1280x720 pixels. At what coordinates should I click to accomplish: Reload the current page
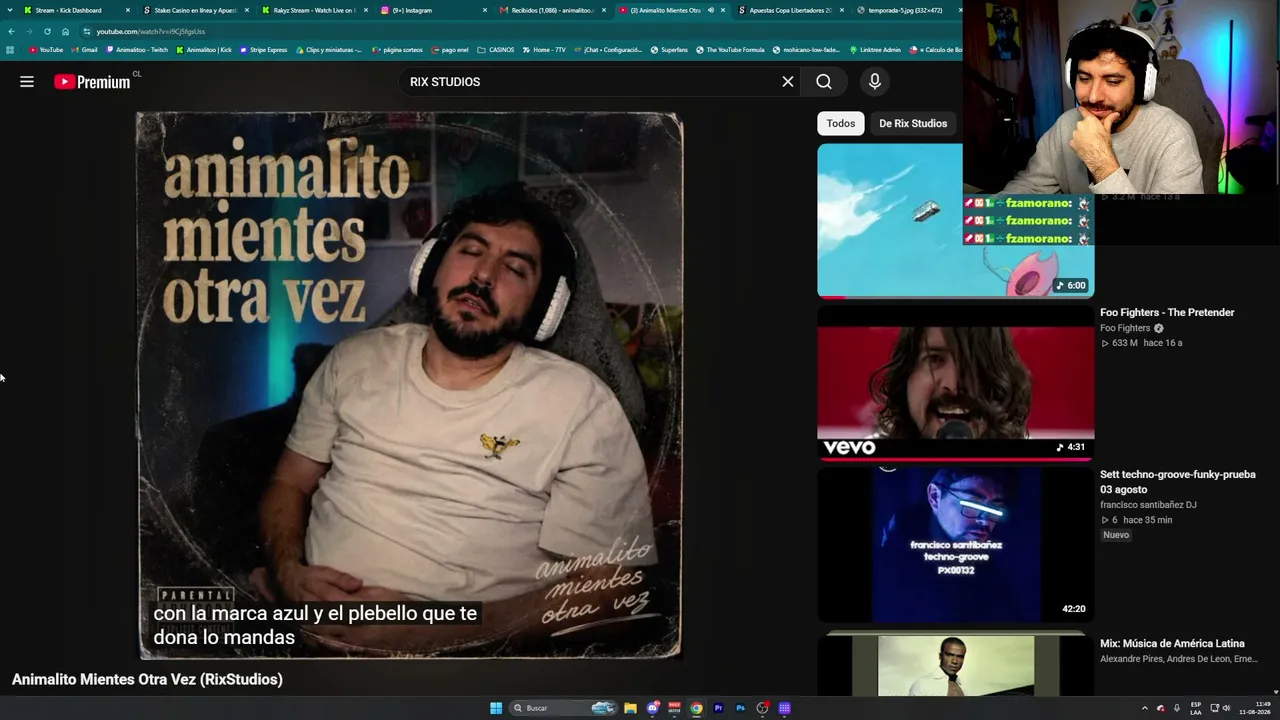coord(47,32)
